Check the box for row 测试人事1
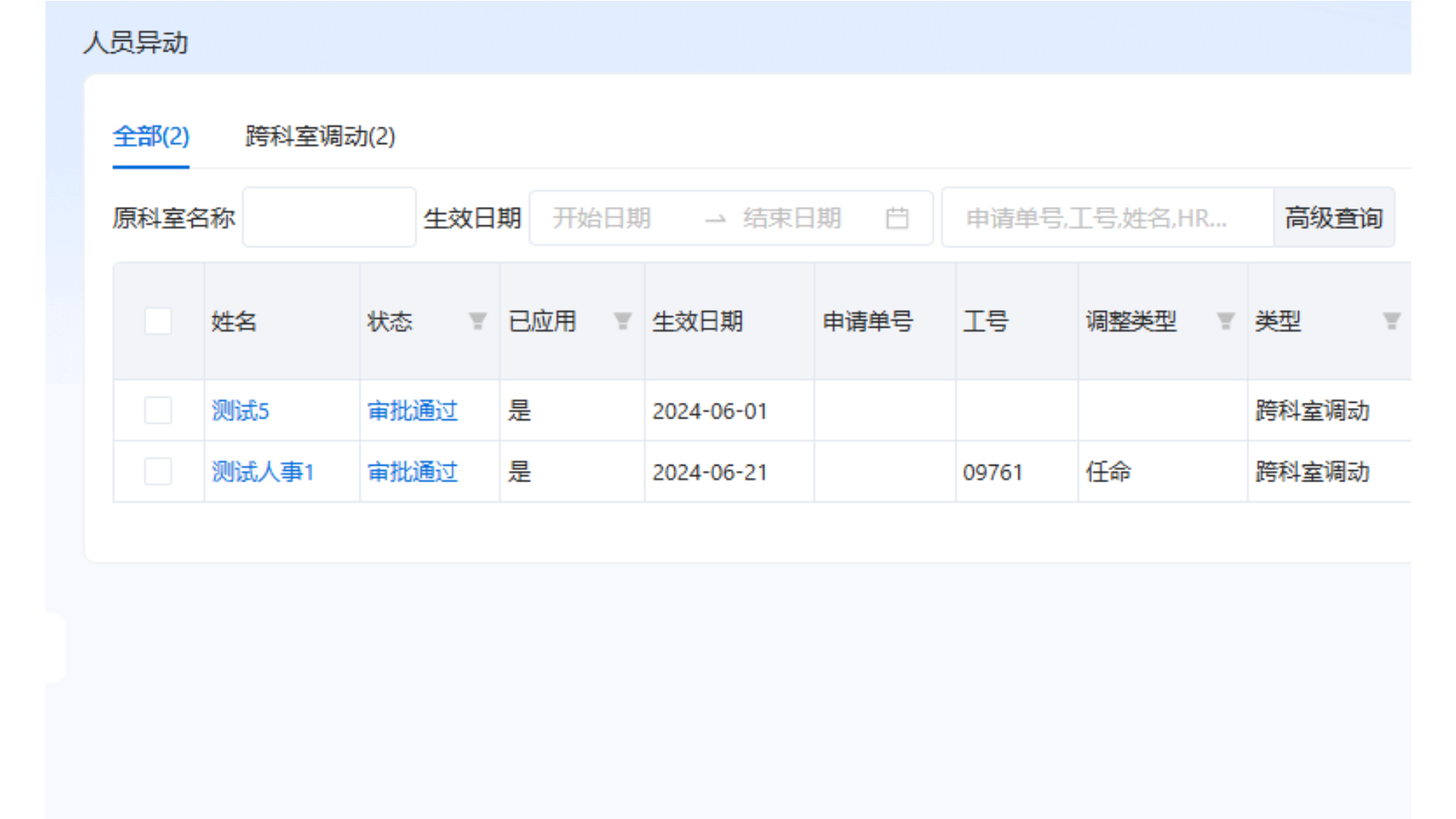The image size is (1456, 819). coord(158,472)
